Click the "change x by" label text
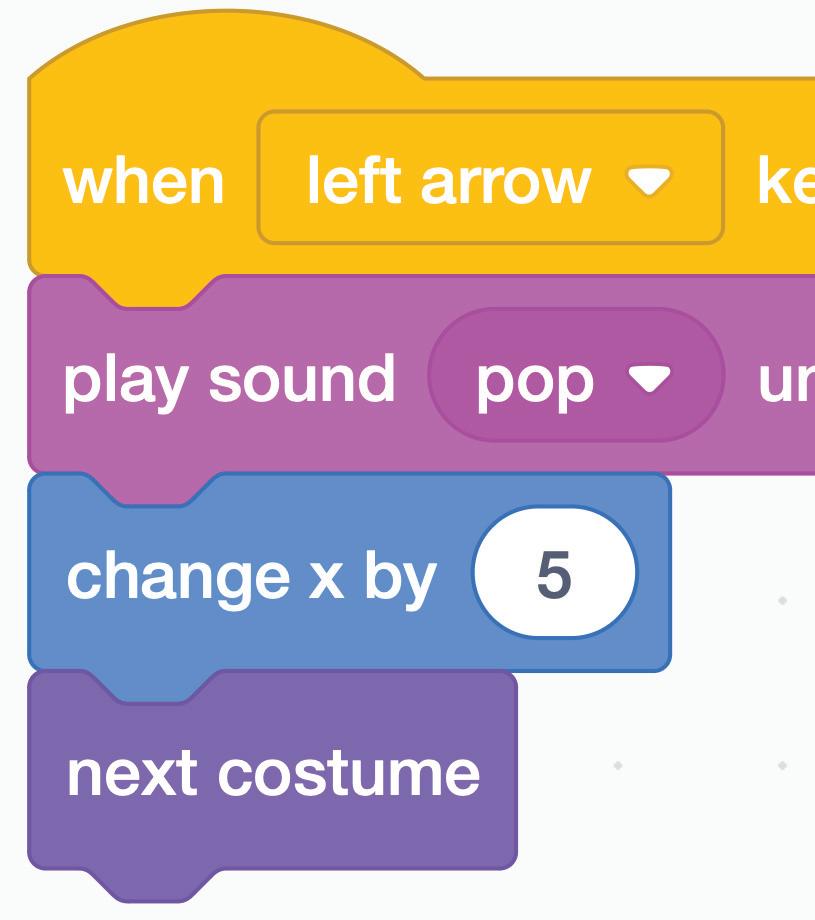Screen dimensions: 815x920 point(250,578)
